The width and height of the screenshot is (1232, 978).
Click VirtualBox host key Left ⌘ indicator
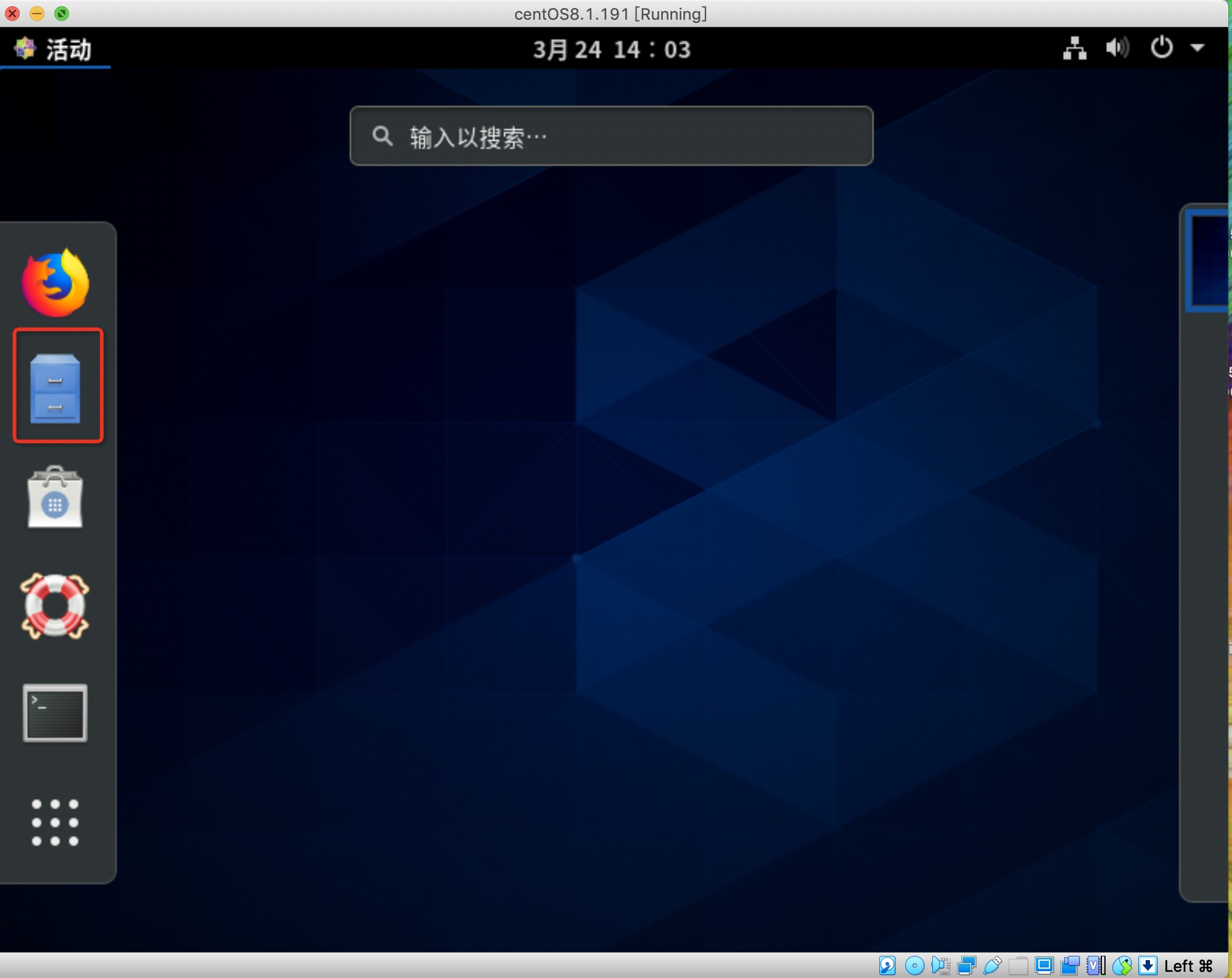coord(1188,966)
